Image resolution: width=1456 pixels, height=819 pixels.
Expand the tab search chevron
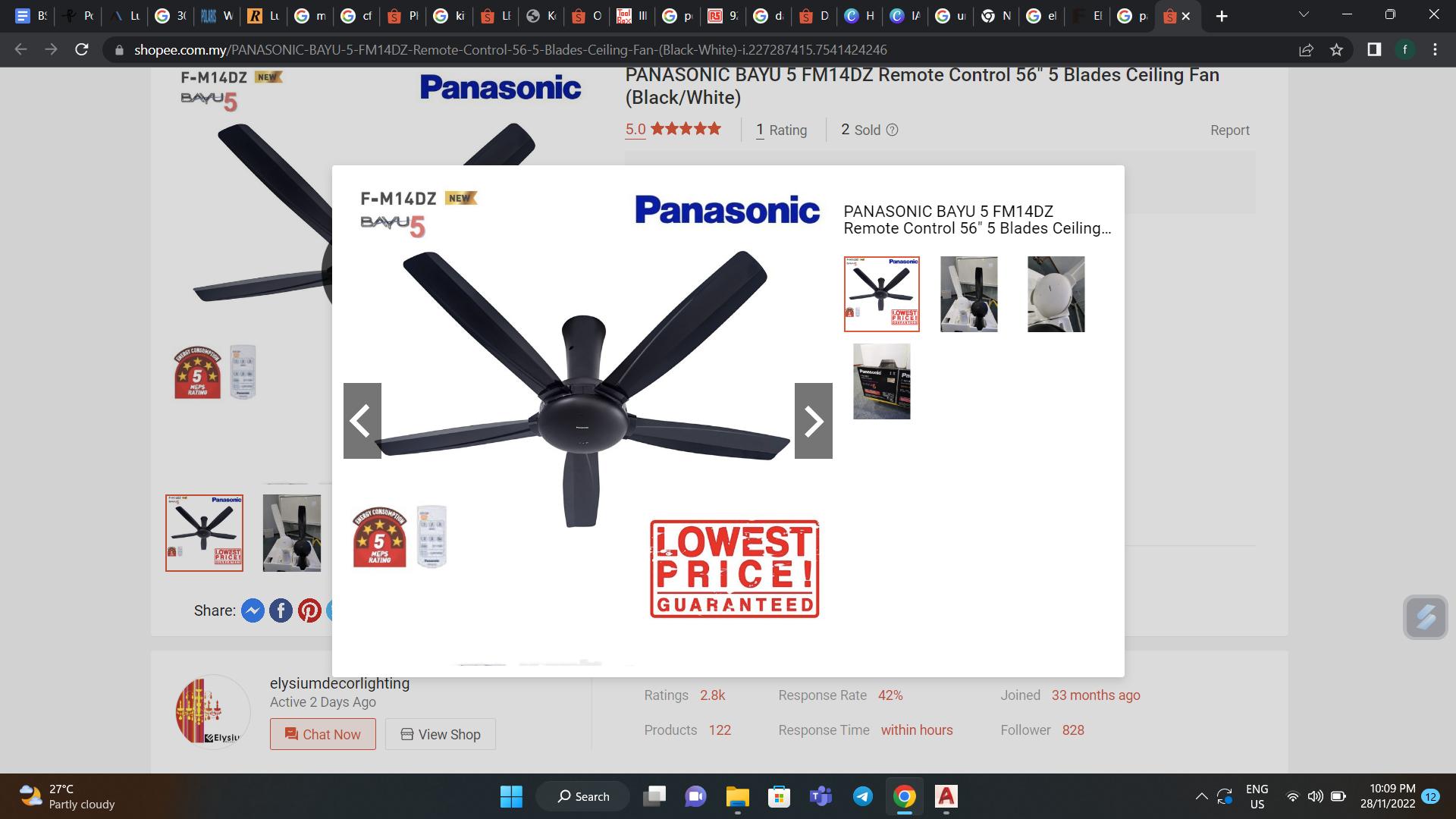[1304, 15]
